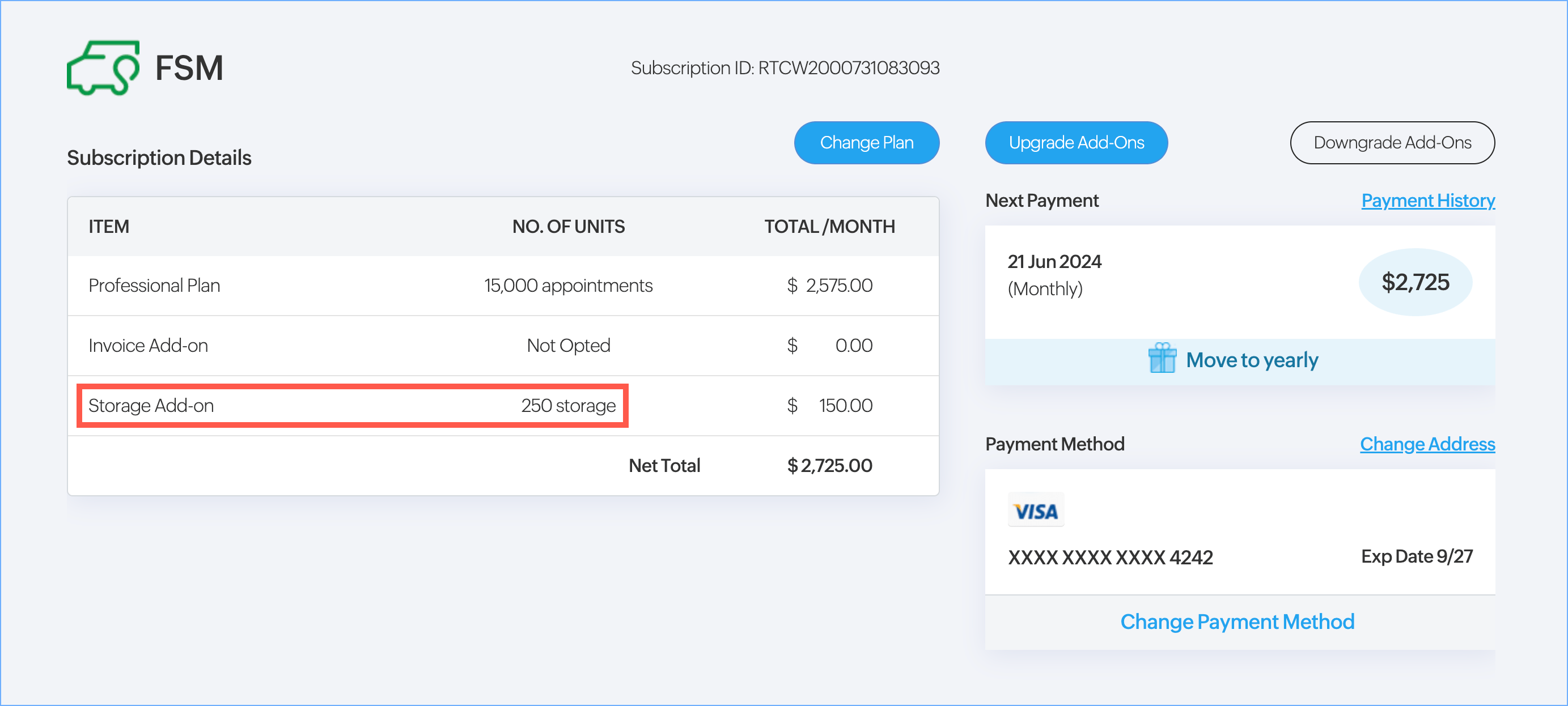Open the Change Address link
The height and width of the screenshot is (706, 1568).
pyautogui.click(x=1427, y=444)
